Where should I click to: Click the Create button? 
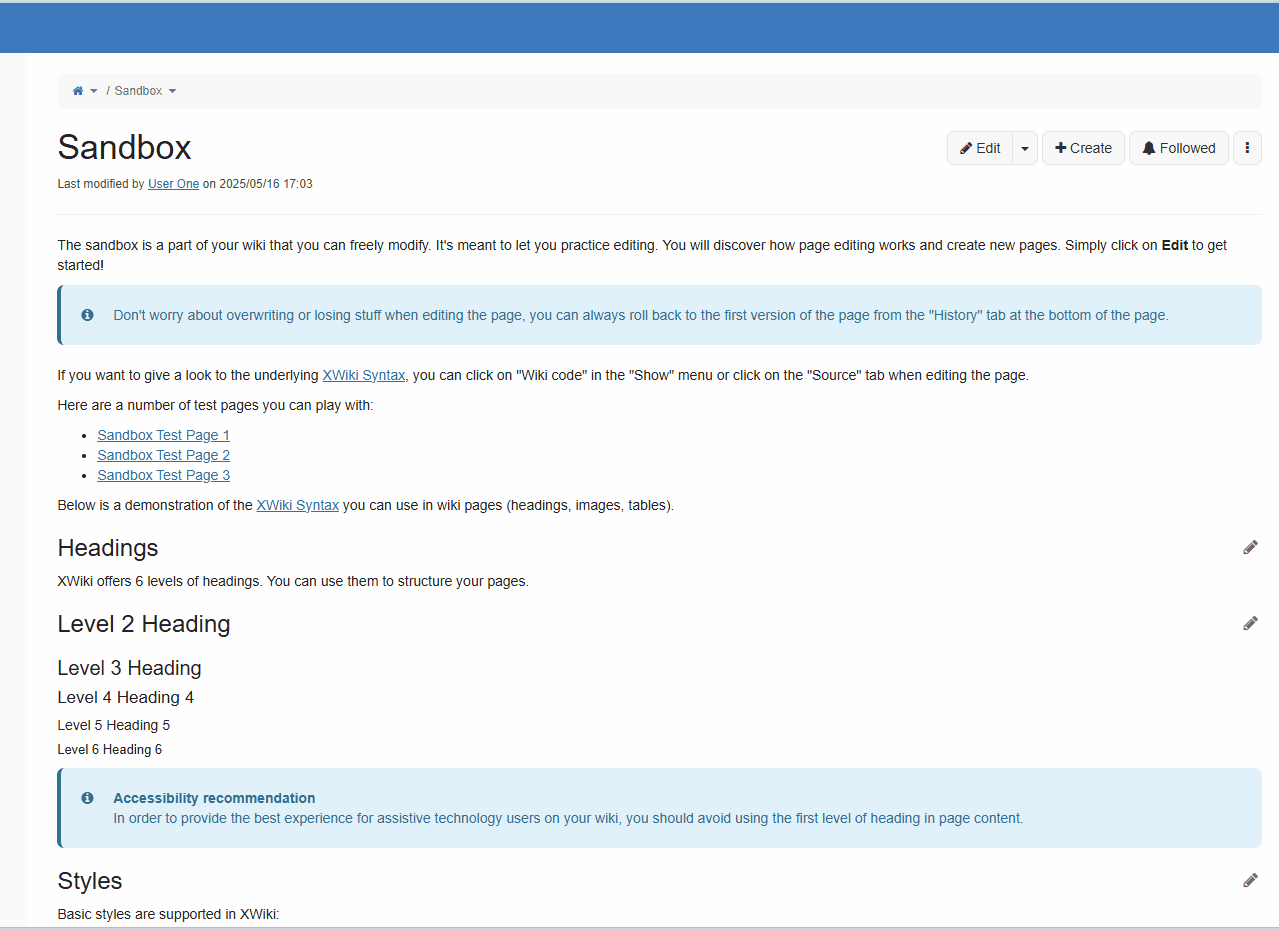[x=1083, y=148]
